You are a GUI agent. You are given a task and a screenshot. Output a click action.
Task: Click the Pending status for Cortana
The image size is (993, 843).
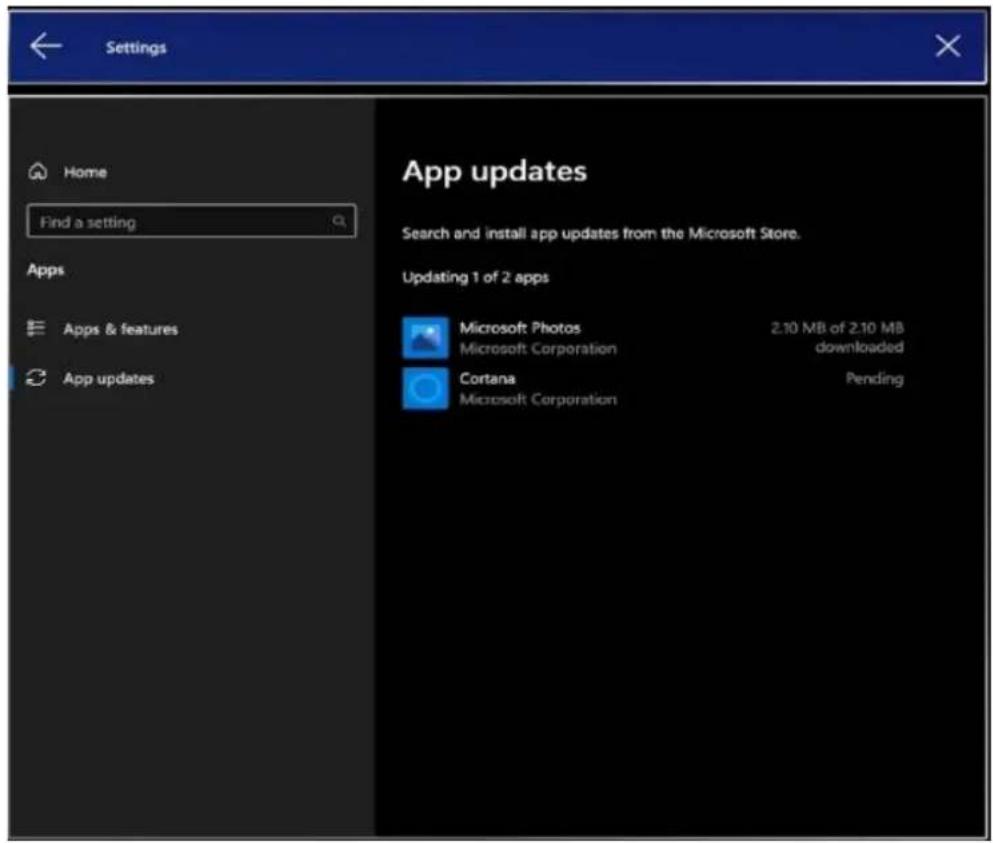pyautogui.click(x=875, y=379)
